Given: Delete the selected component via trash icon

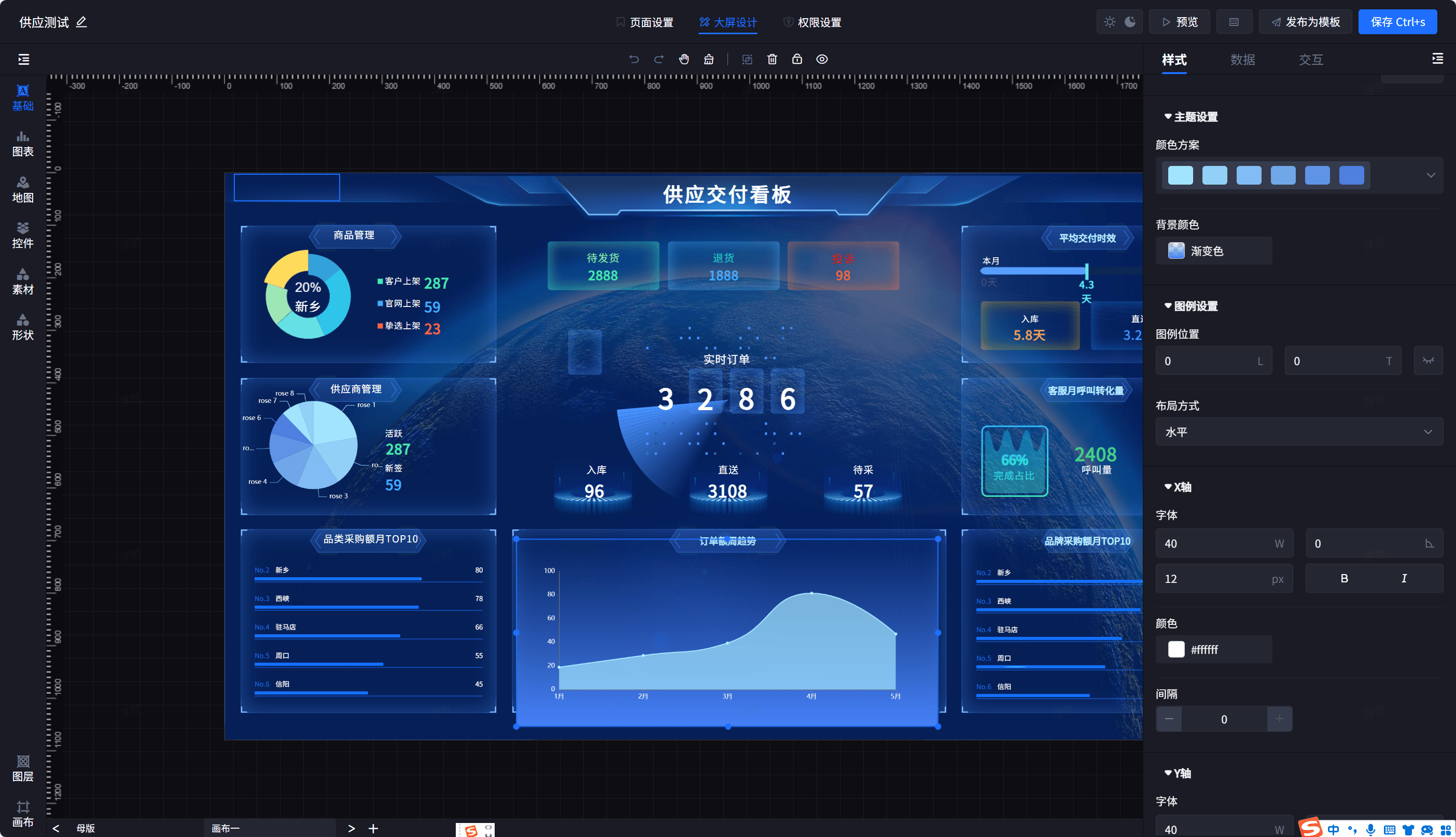Looking at the screenshot, I should point(772,59).
